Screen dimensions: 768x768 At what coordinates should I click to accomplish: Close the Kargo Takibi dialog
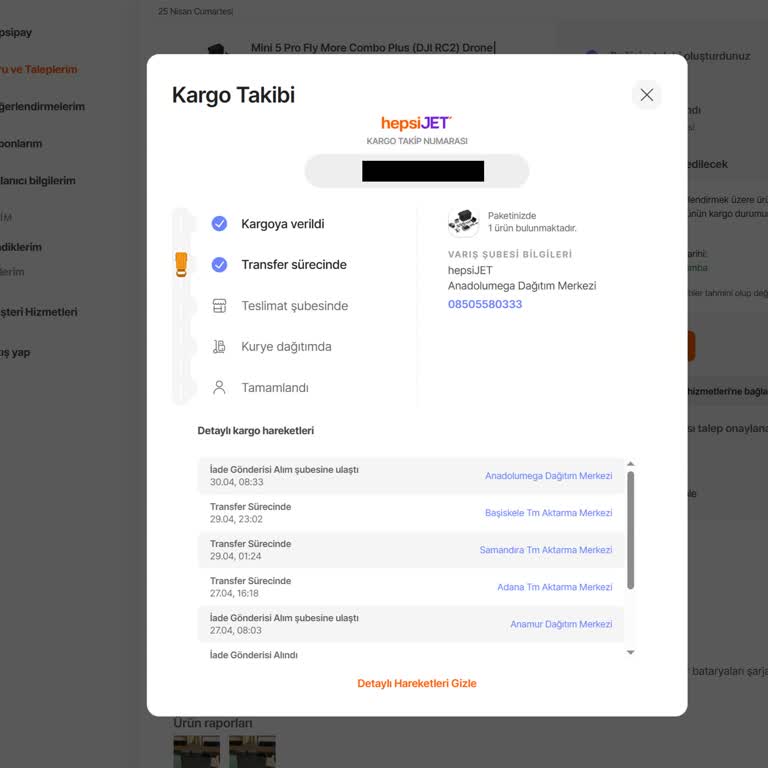[x=647, y=95]
